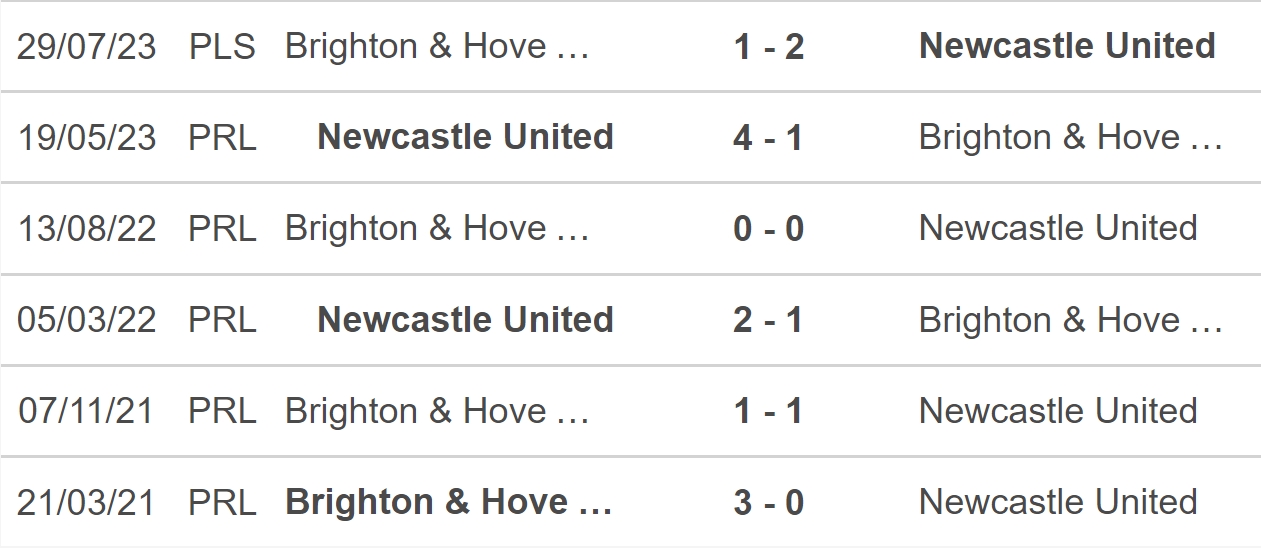
Task: Select the 13/08/22 match date
Action: [87, 228]
